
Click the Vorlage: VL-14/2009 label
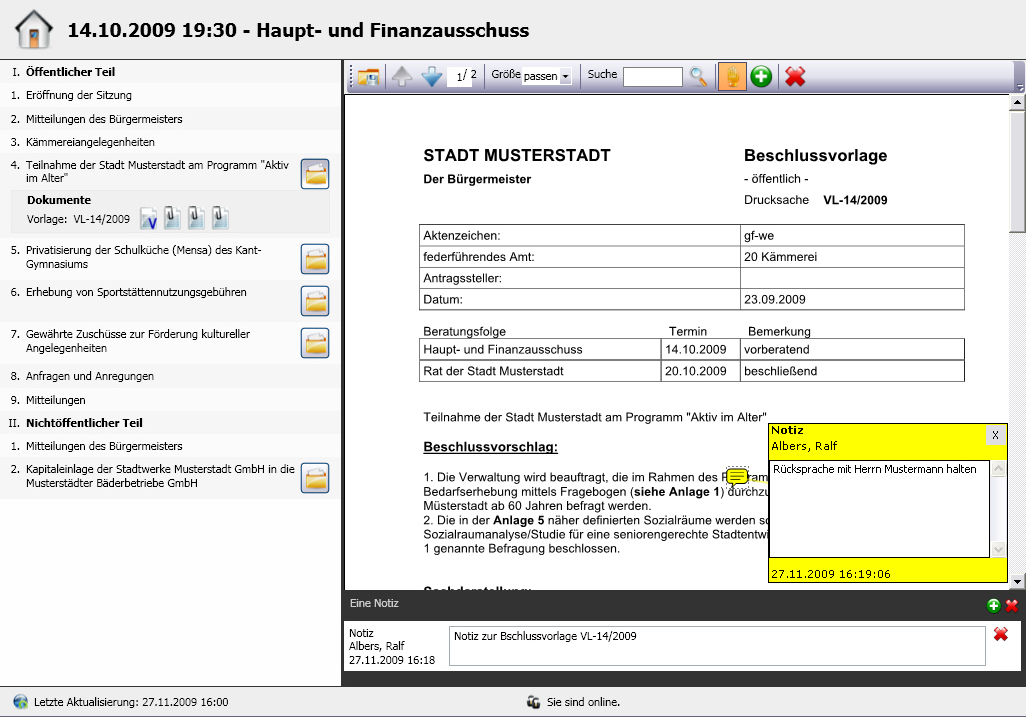pos(78,219)
